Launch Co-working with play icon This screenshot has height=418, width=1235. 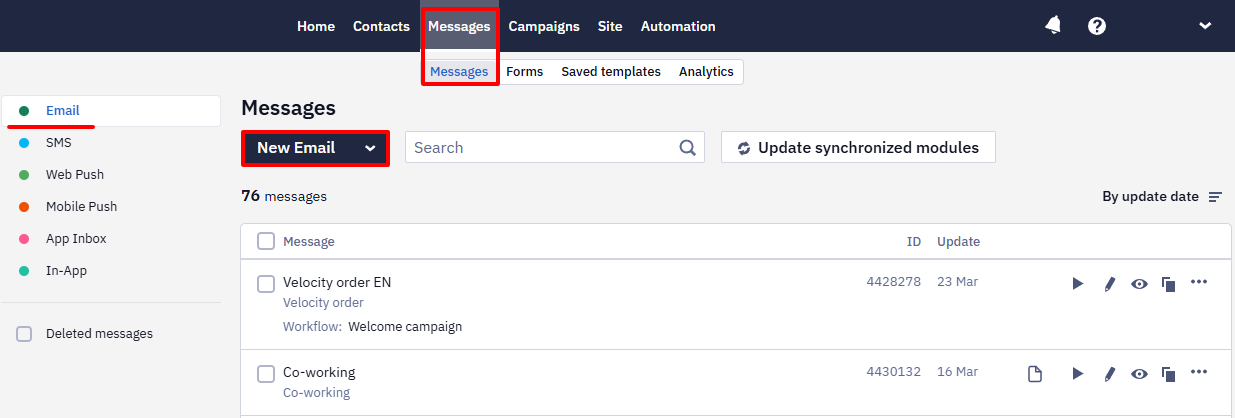click(x=1078, y=374)
